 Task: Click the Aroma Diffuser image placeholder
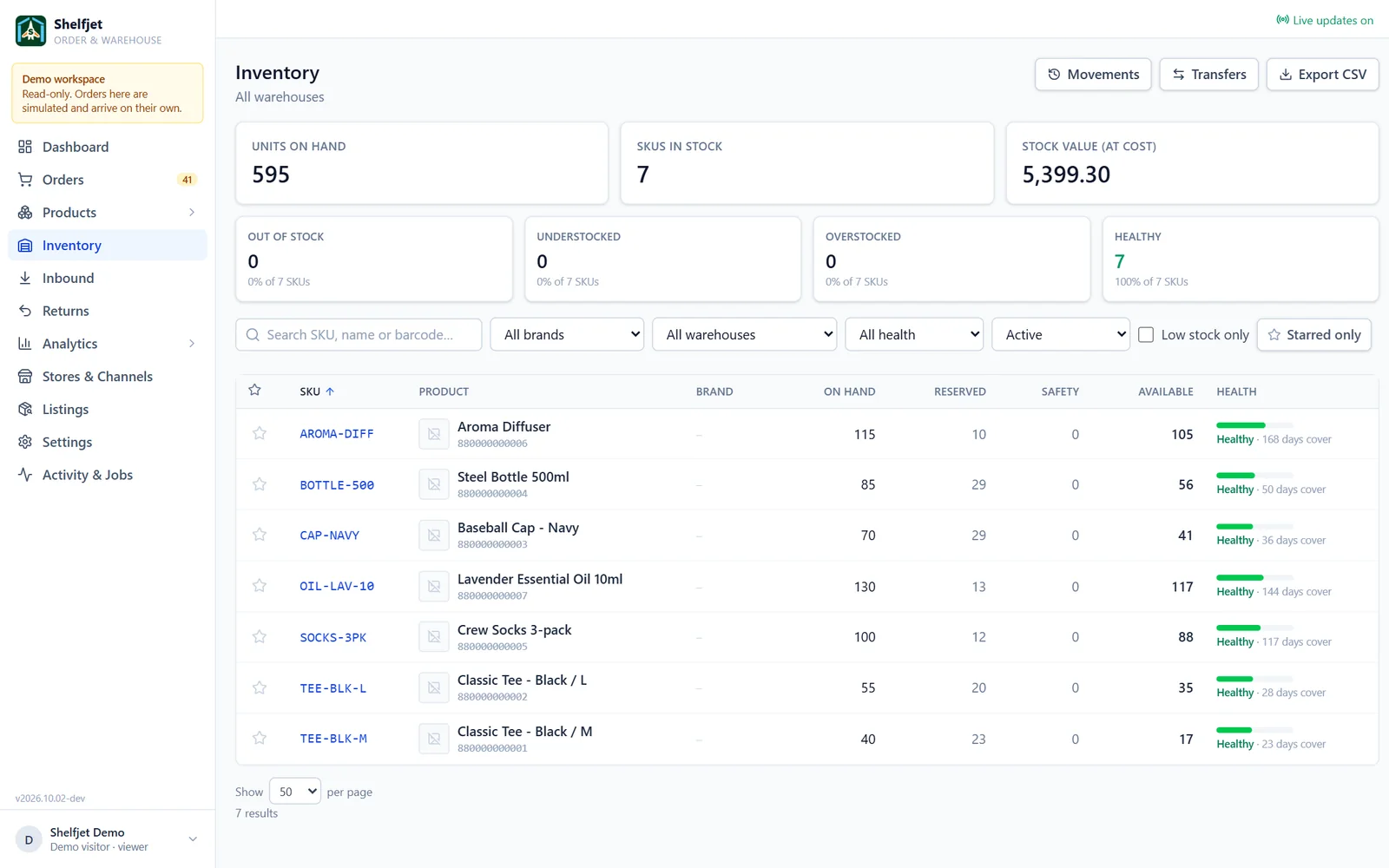pos(434,434)
